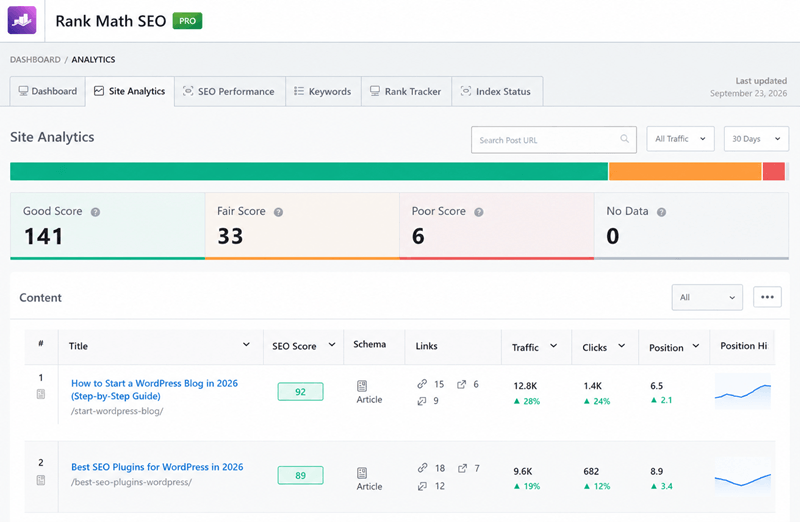Open the All filter dropdown in Content
800x522 pixels.
[x=707, y=297]
